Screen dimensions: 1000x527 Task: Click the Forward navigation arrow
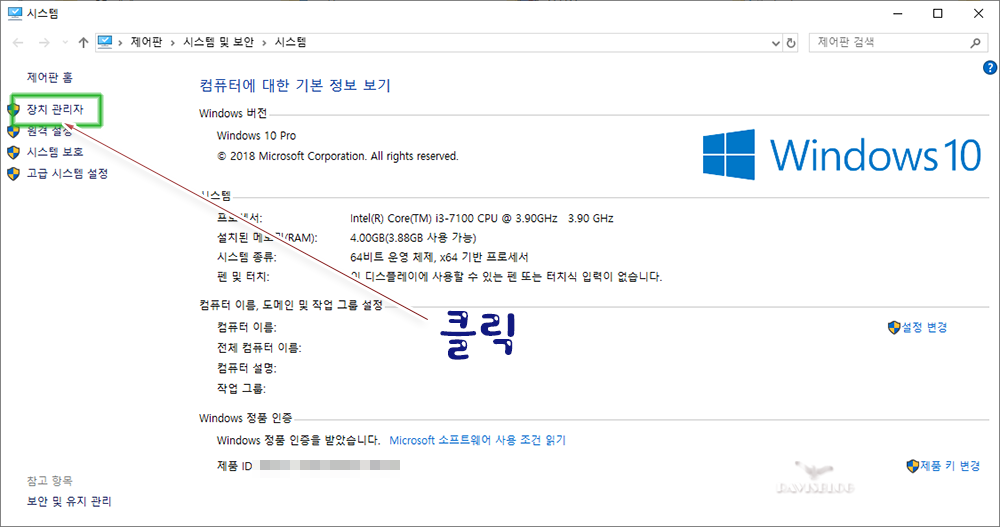pyautogui.click(x=44, y=43)
